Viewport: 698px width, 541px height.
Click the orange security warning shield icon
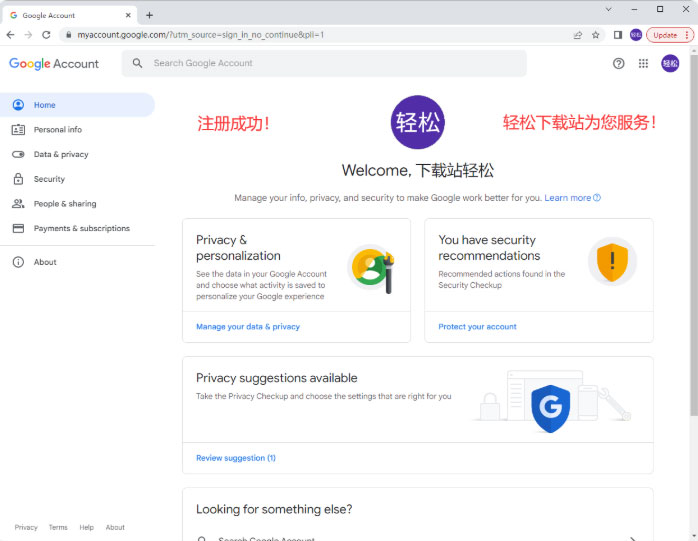[x=612, y=262]
